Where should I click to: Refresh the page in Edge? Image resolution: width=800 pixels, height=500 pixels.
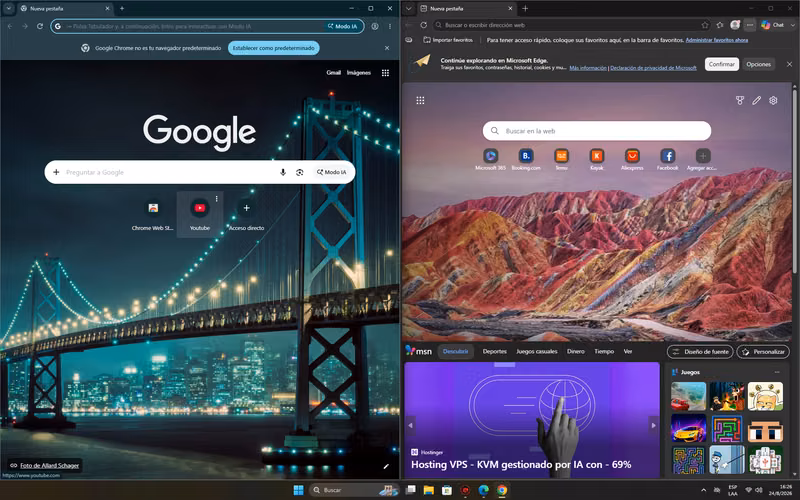[x=423, y=25]
